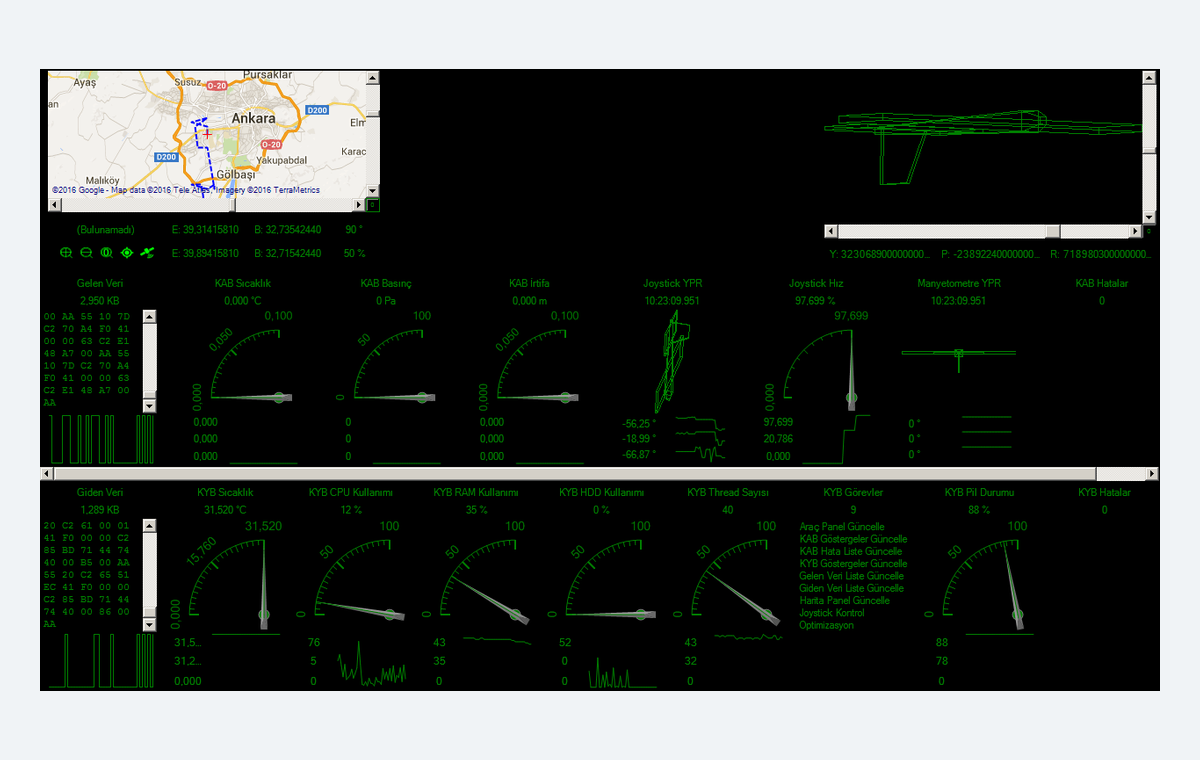This screenshot has width=1200, height=760.
Task: Click the small green 0 box beside map scrollbar
Action: [x=373, y=205]
